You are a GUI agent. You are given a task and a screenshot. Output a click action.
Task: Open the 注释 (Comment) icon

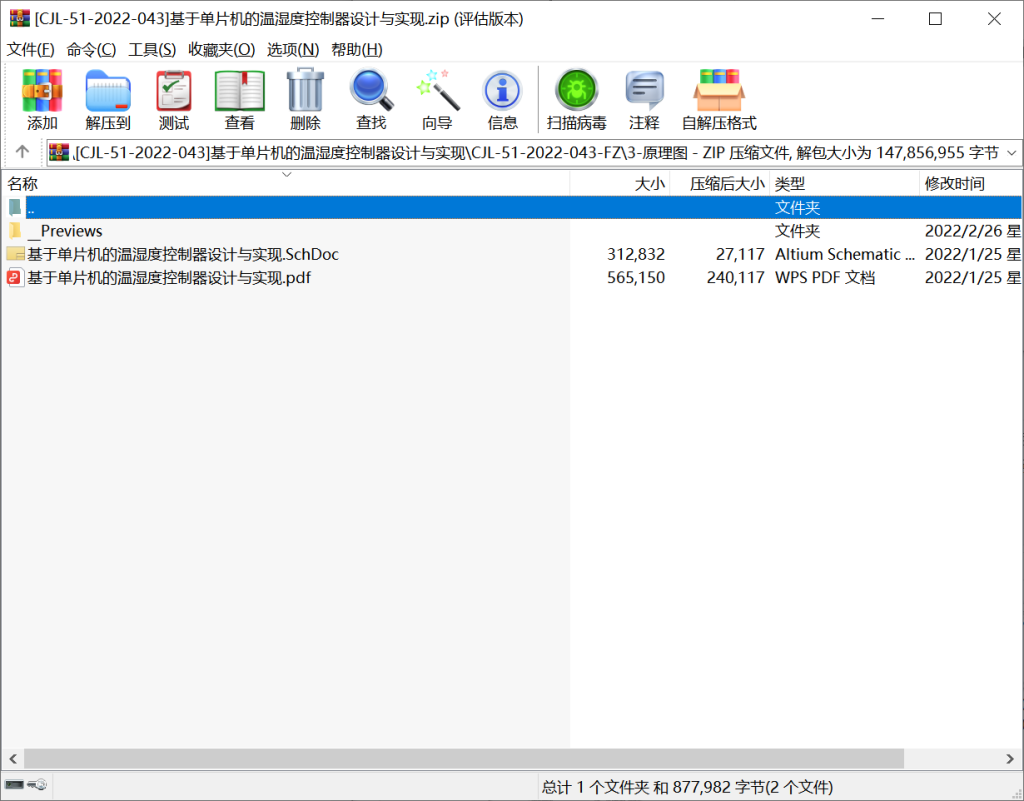(x=644, y=92)
